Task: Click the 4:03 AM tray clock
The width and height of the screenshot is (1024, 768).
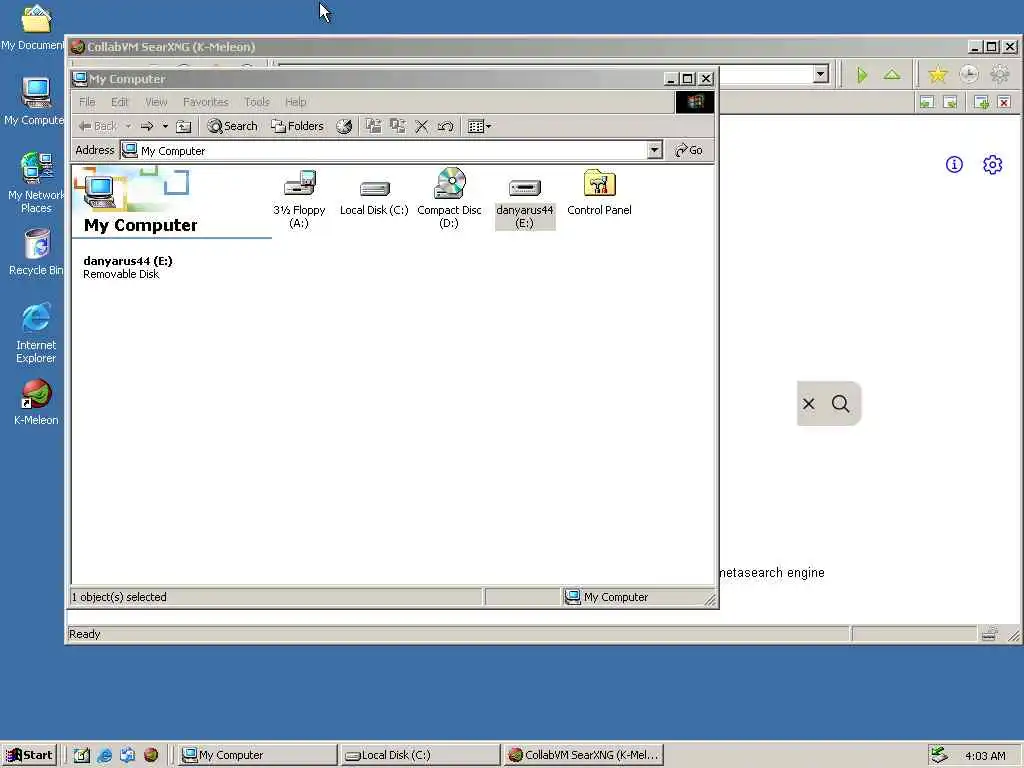Action: click(x=985, y=756)
